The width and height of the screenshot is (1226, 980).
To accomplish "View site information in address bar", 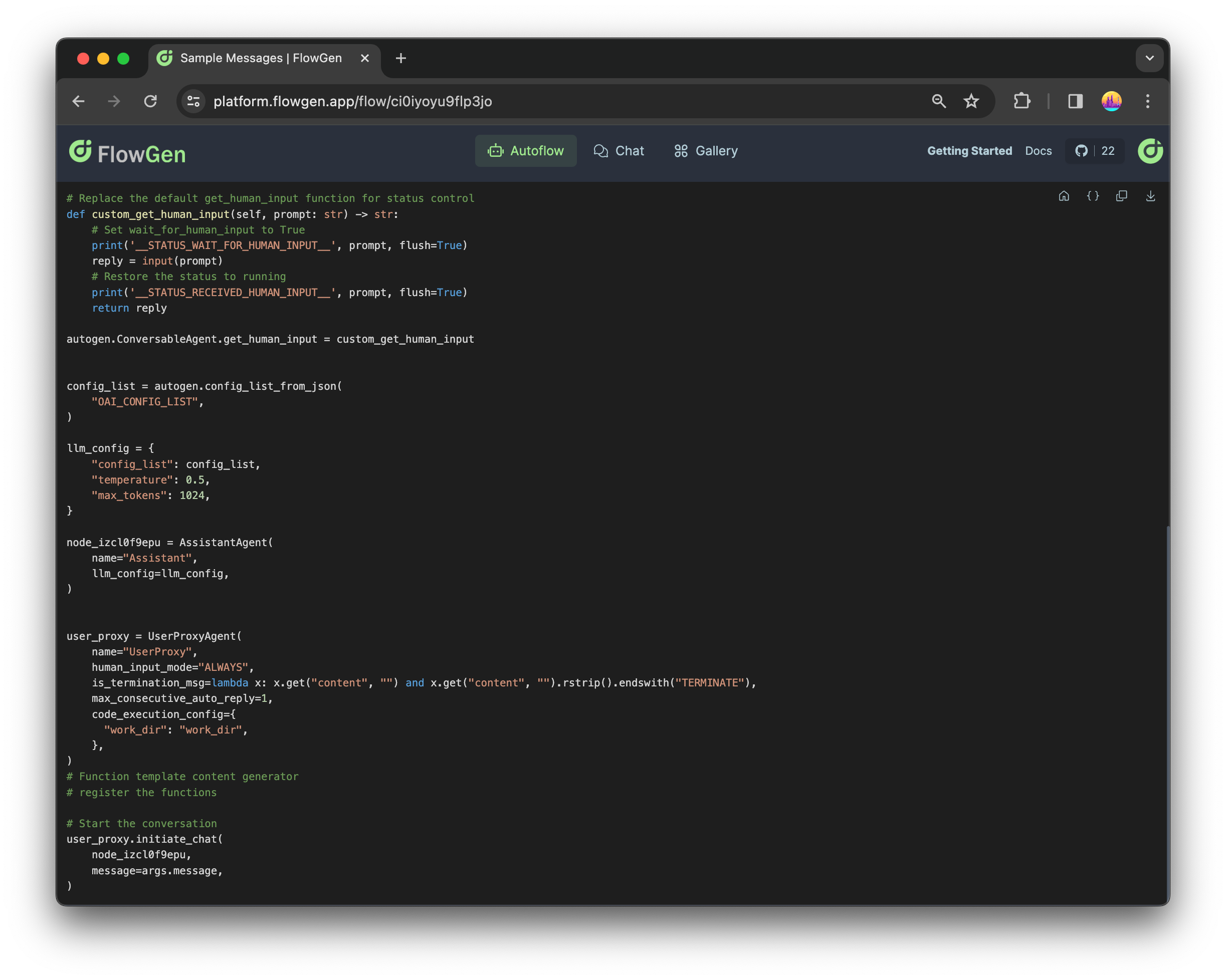I will (x=193, y=101).
